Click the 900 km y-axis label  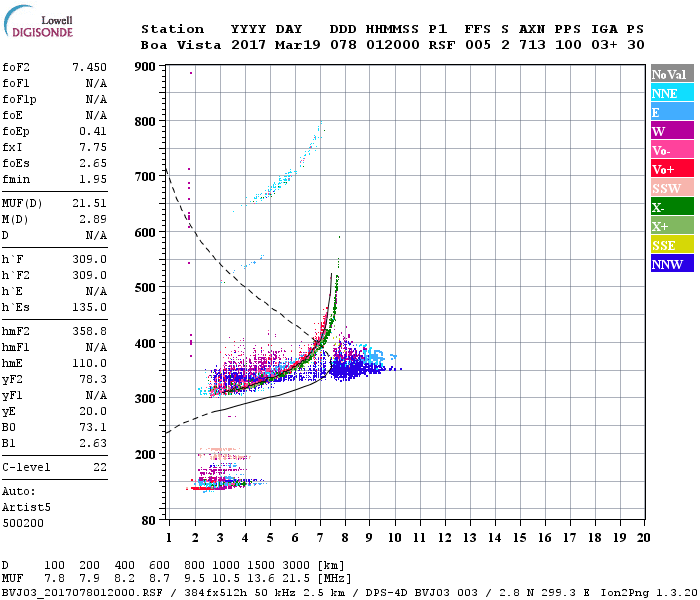pyautogui.click(x=145, y=67)
